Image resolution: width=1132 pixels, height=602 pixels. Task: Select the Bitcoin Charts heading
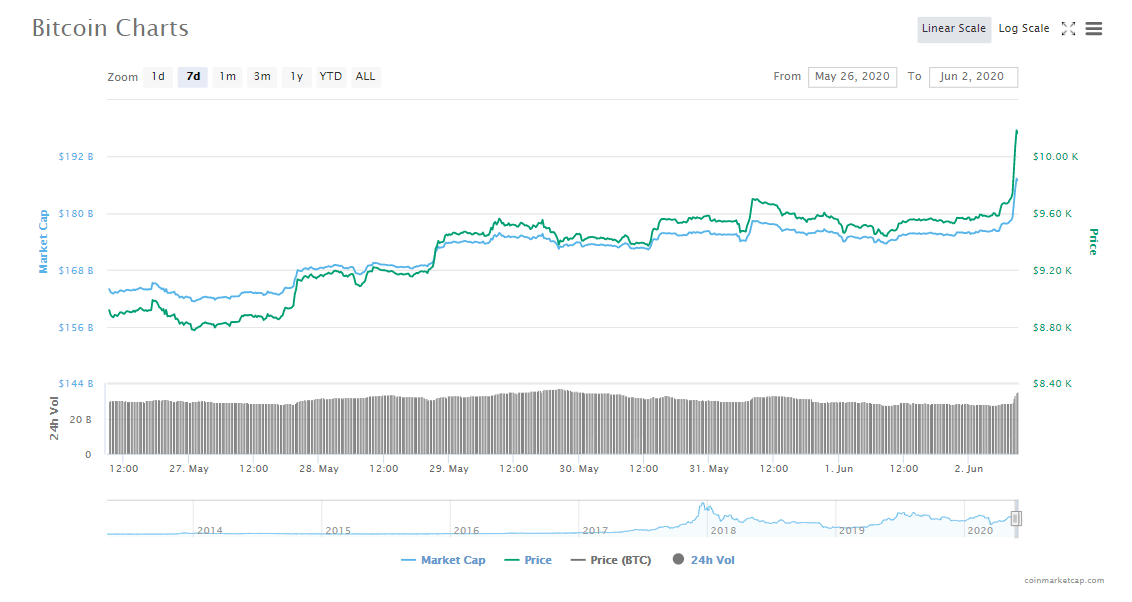(110, 28)
